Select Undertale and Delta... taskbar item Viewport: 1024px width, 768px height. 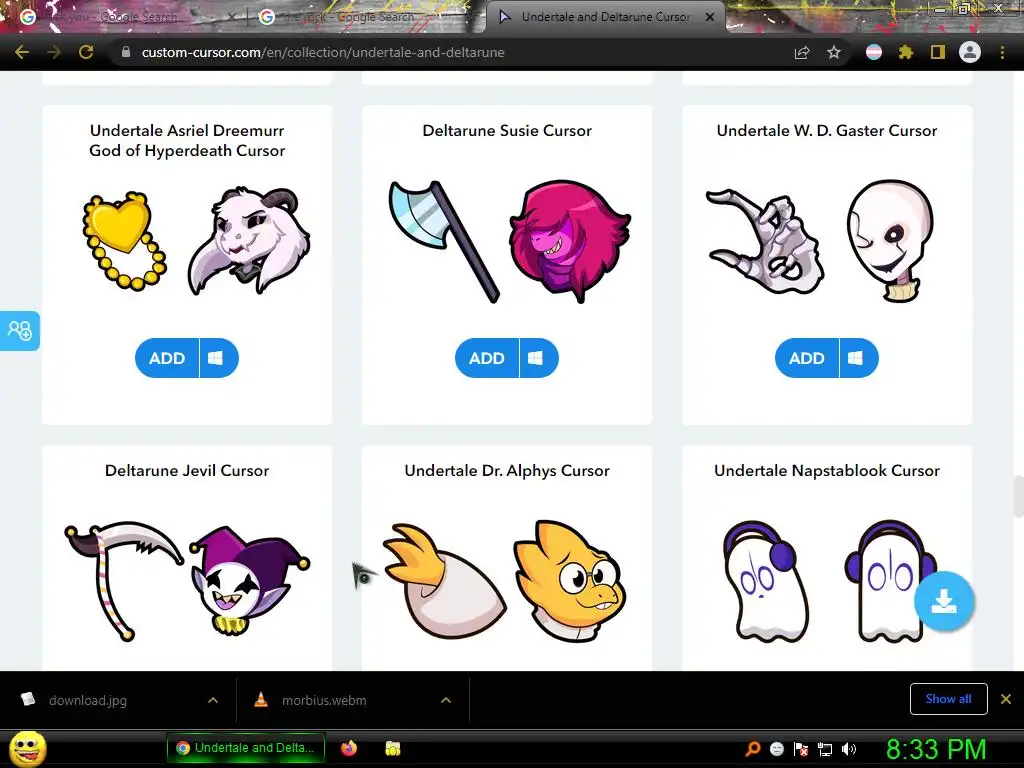(246, 748)
